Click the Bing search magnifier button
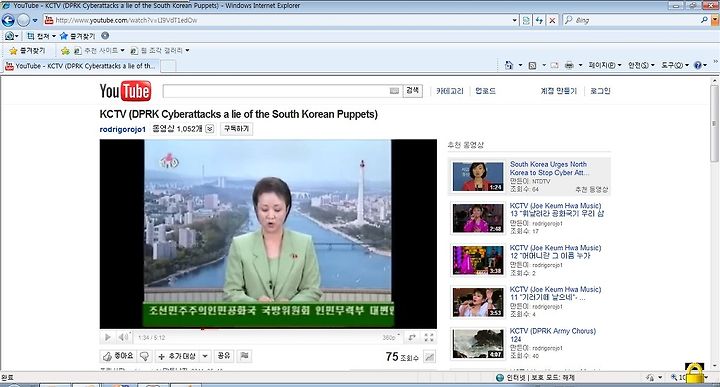 click(704, 20)
